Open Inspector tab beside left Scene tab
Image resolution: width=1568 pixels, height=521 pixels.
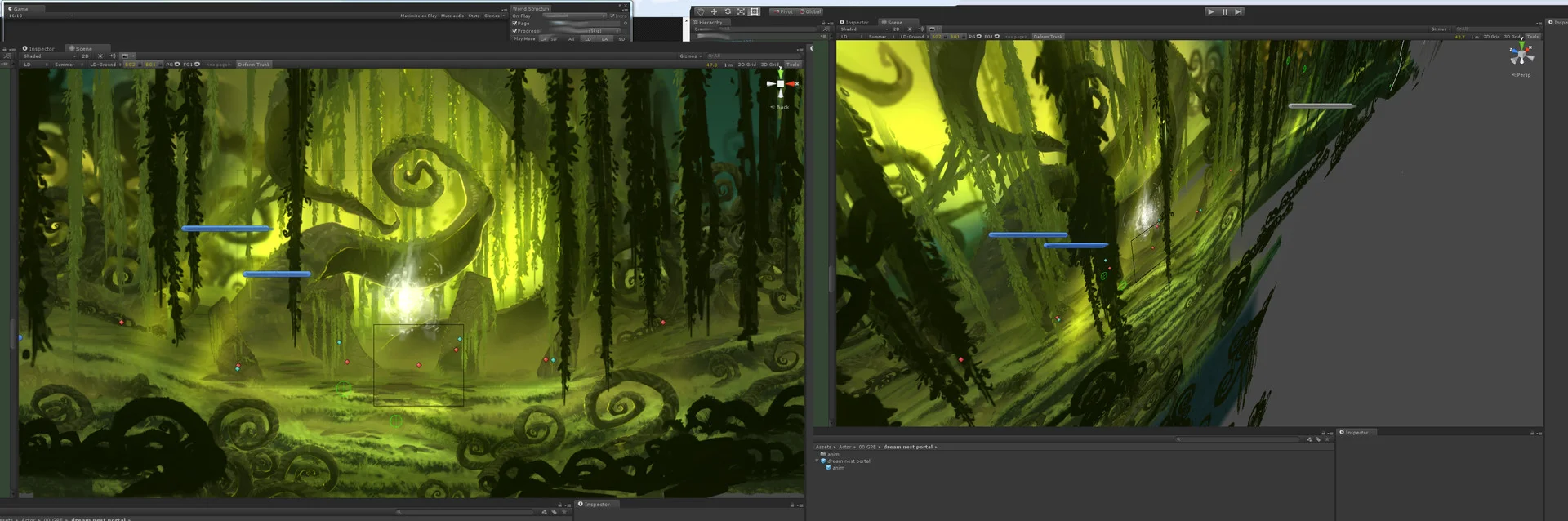coord(38,48)
